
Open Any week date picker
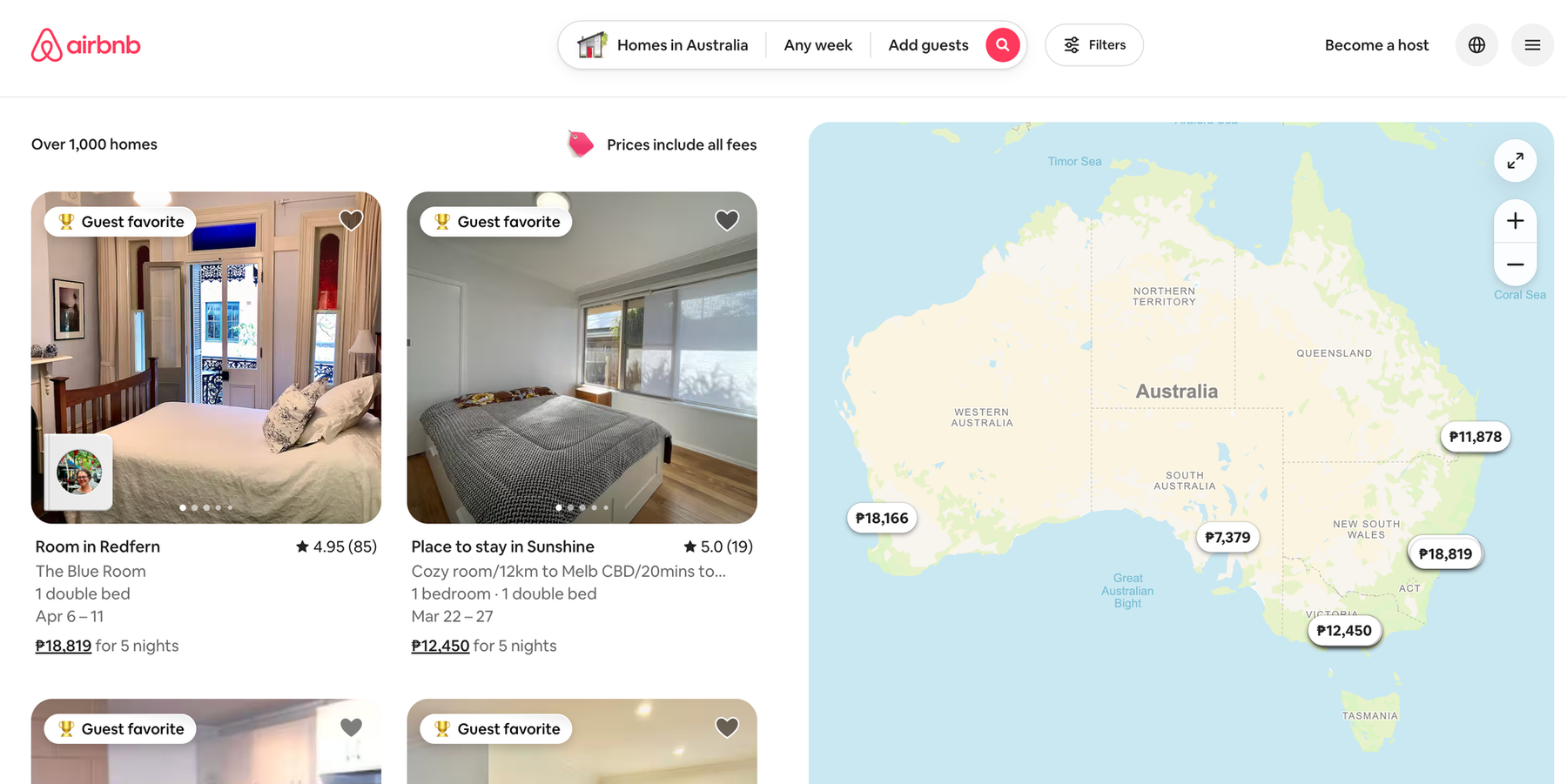tap(817, 45)
